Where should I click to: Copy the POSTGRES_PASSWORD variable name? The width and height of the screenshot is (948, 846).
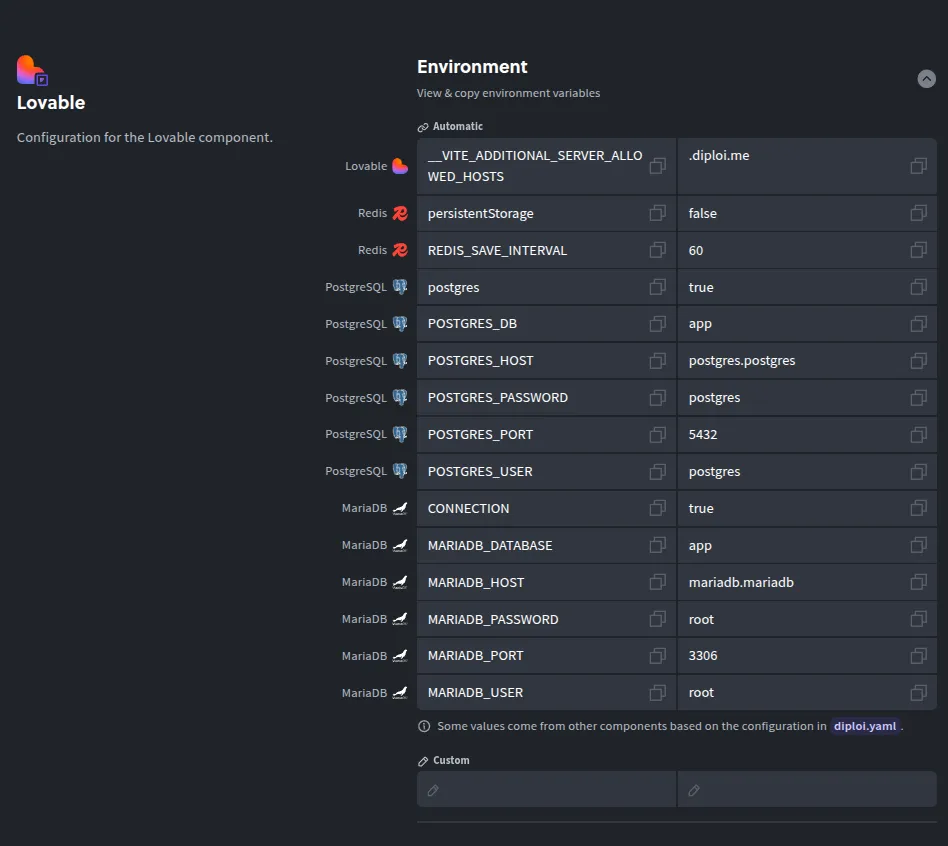(657, 398)
